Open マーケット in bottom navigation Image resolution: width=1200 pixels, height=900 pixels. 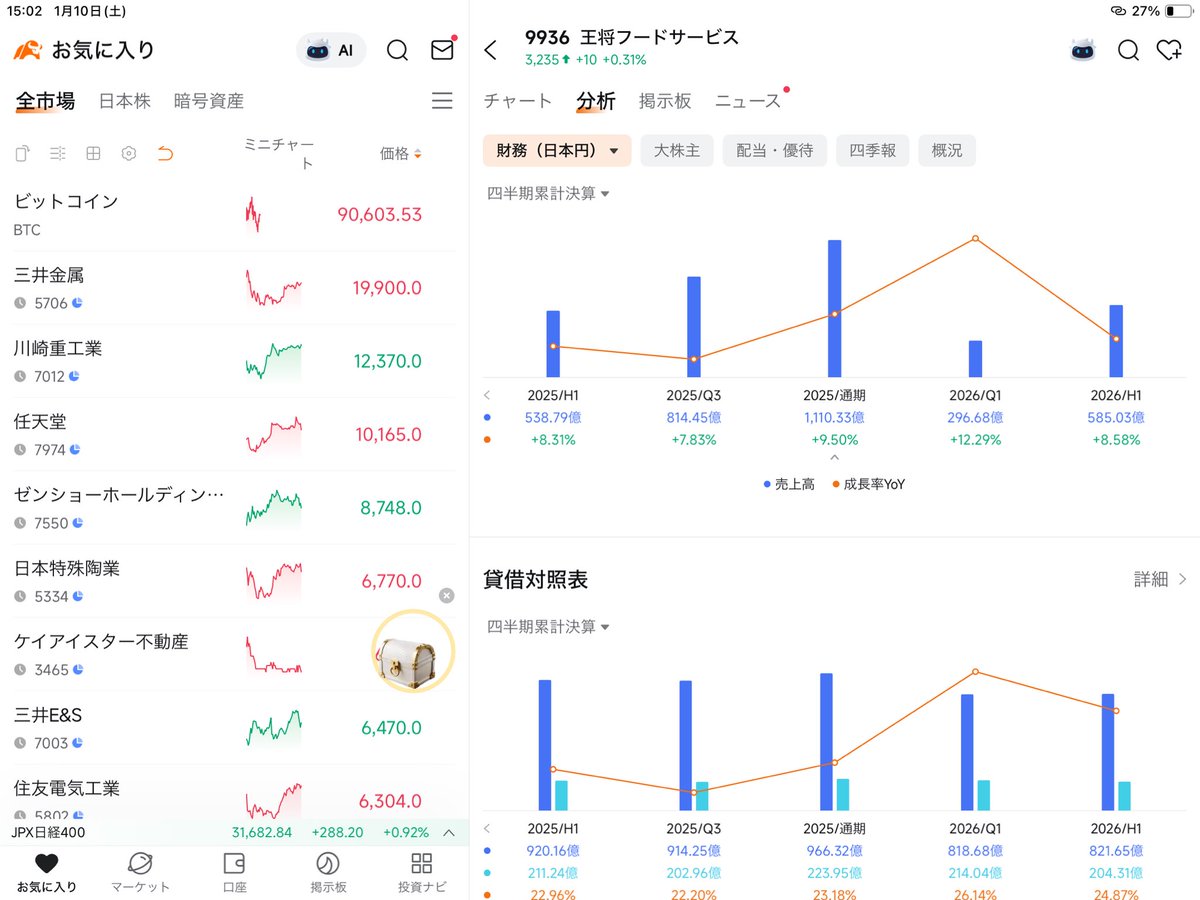140,873
